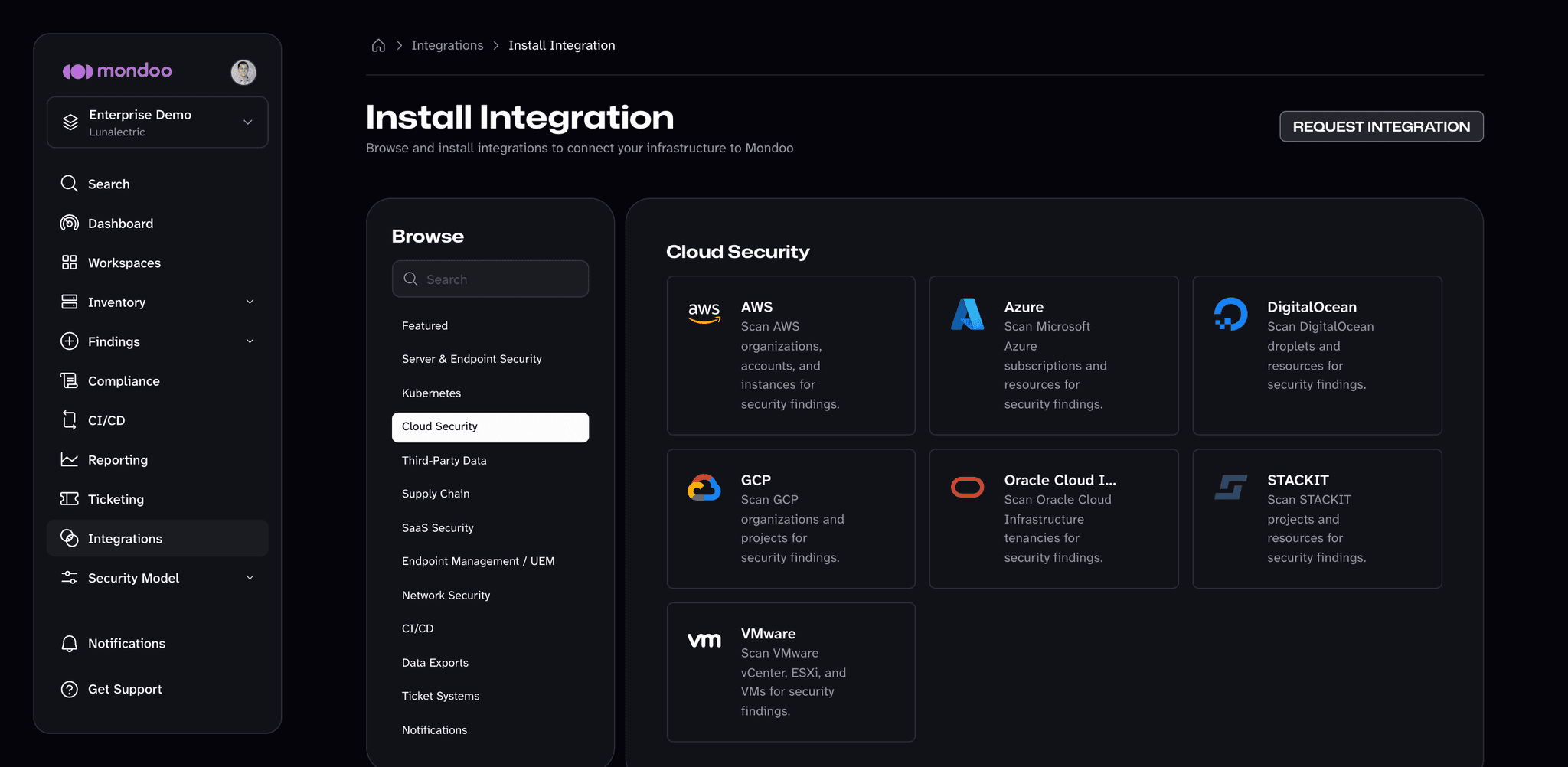The image size is (1568, 767).
Task: Open the DigitalOcean card title
Action: (1312, 307)
